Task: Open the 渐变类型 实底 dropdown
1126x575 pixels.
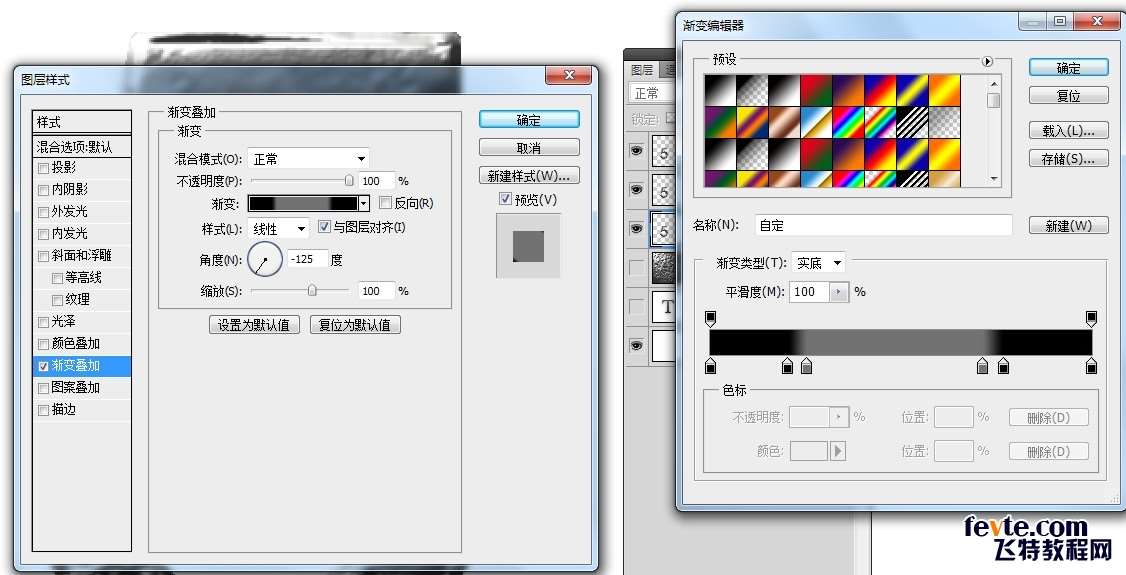Action: [818, 263]
